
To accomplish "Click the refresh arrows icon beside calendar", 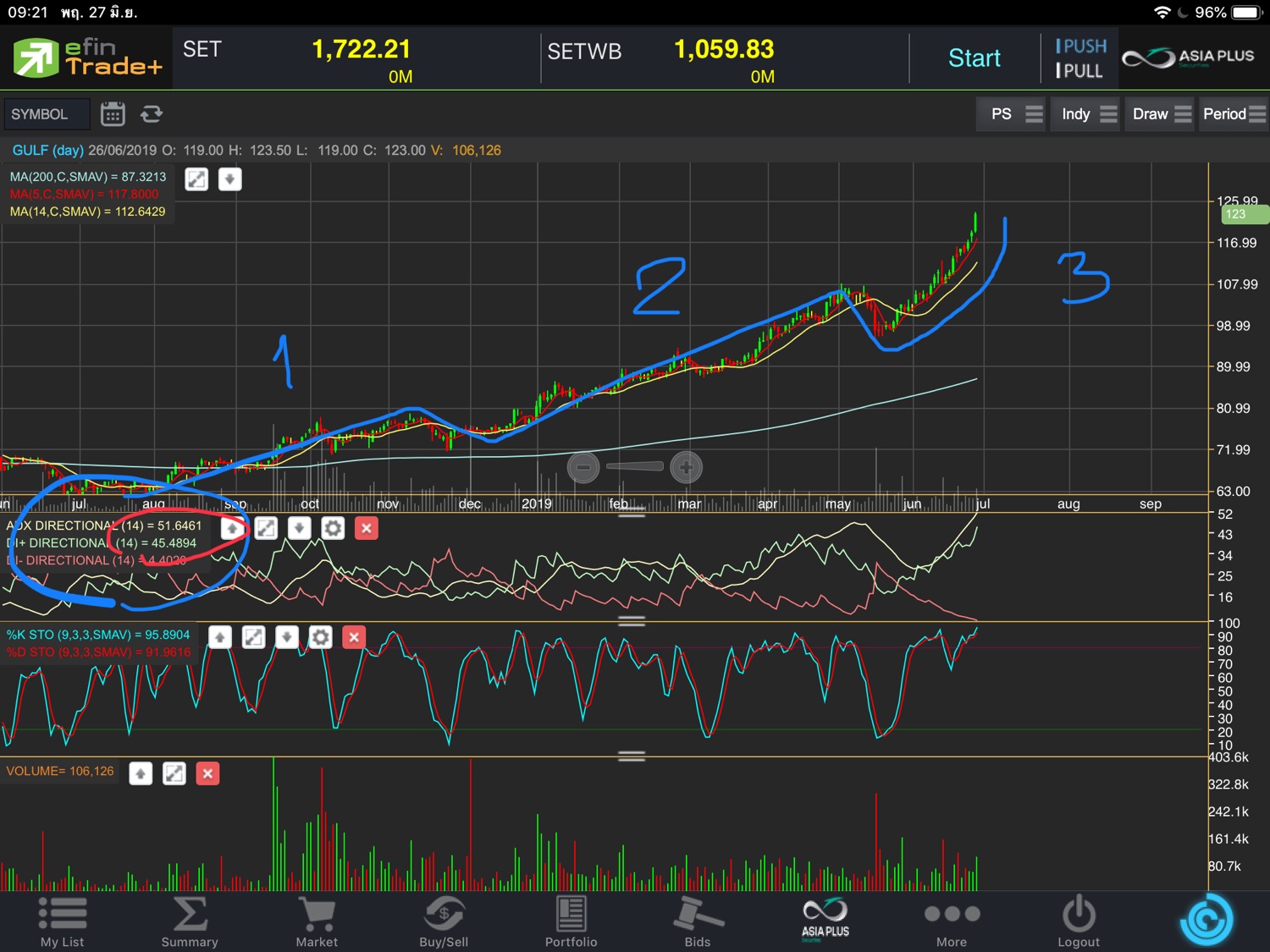I will [x=152, y=113].
